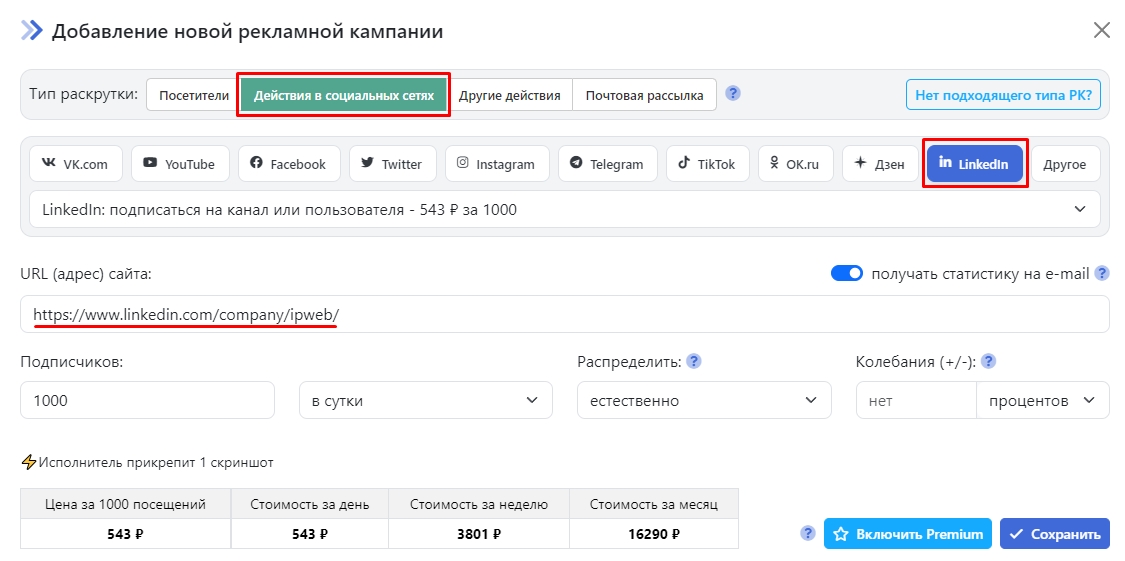
Task: Click 'Нет подходящего типа РК?' link
Action: coord(1003,95)
